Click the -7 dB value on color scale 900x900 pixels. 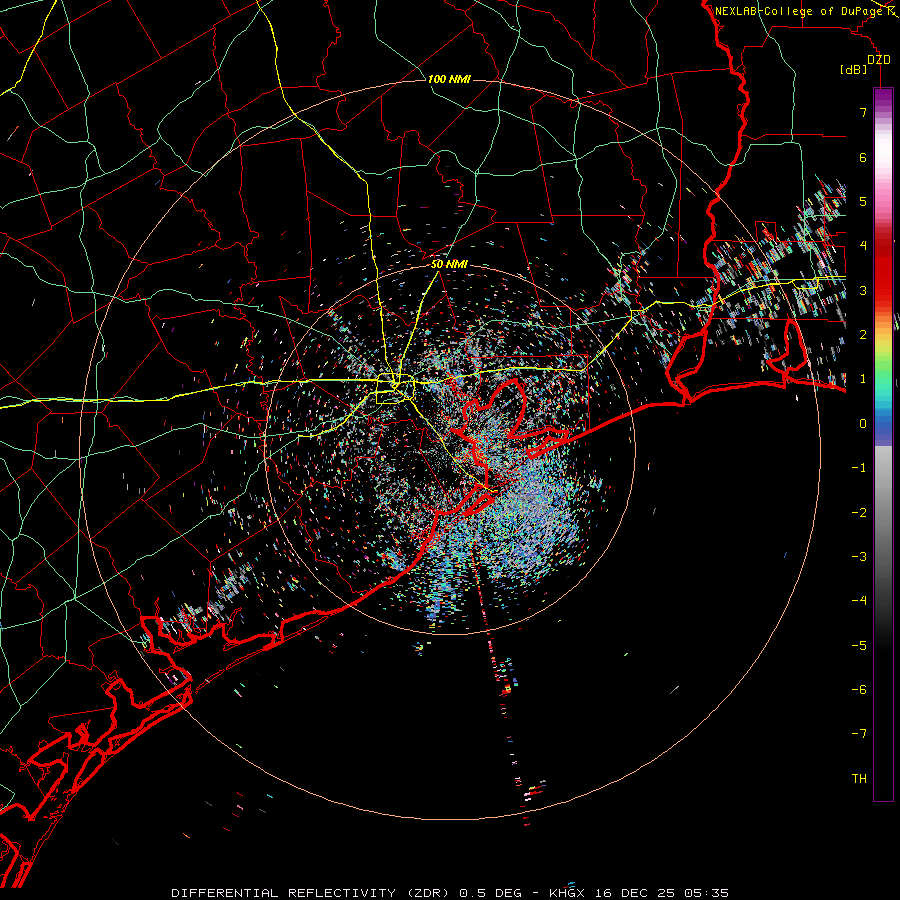click(x=859, y=734)
